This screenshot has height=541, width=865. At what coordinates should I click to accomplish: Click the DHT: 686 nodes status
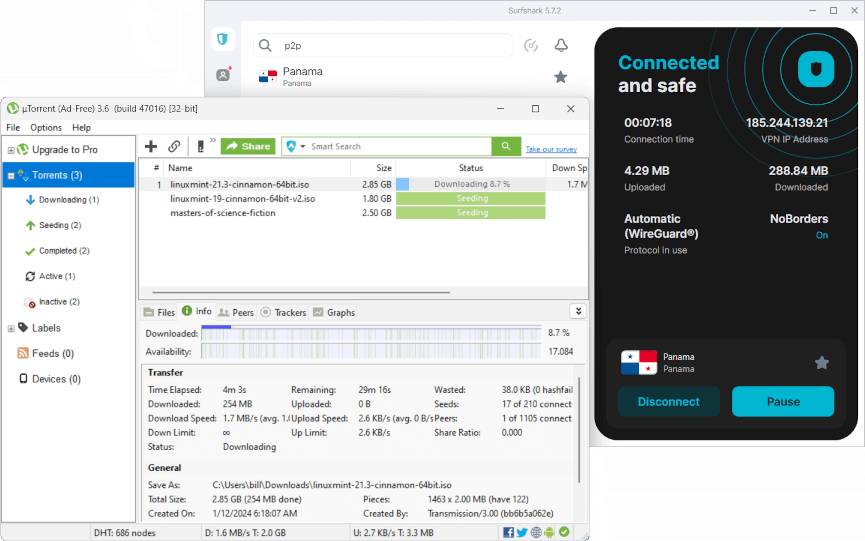coord(125,533)
